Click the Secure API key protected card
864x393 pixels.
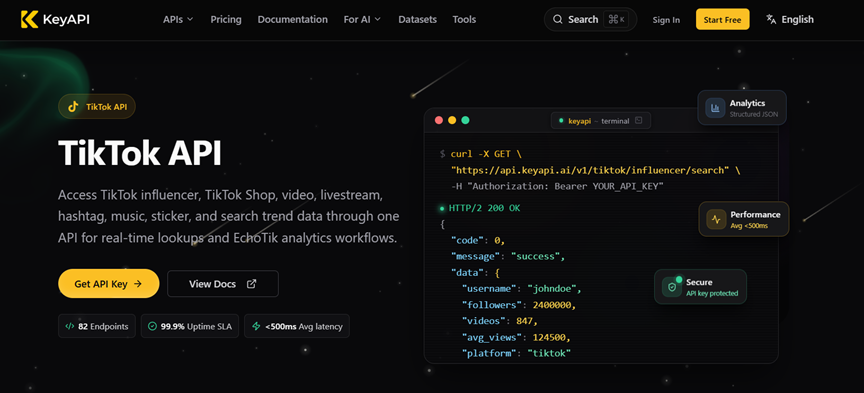click(x=700, y=287)
